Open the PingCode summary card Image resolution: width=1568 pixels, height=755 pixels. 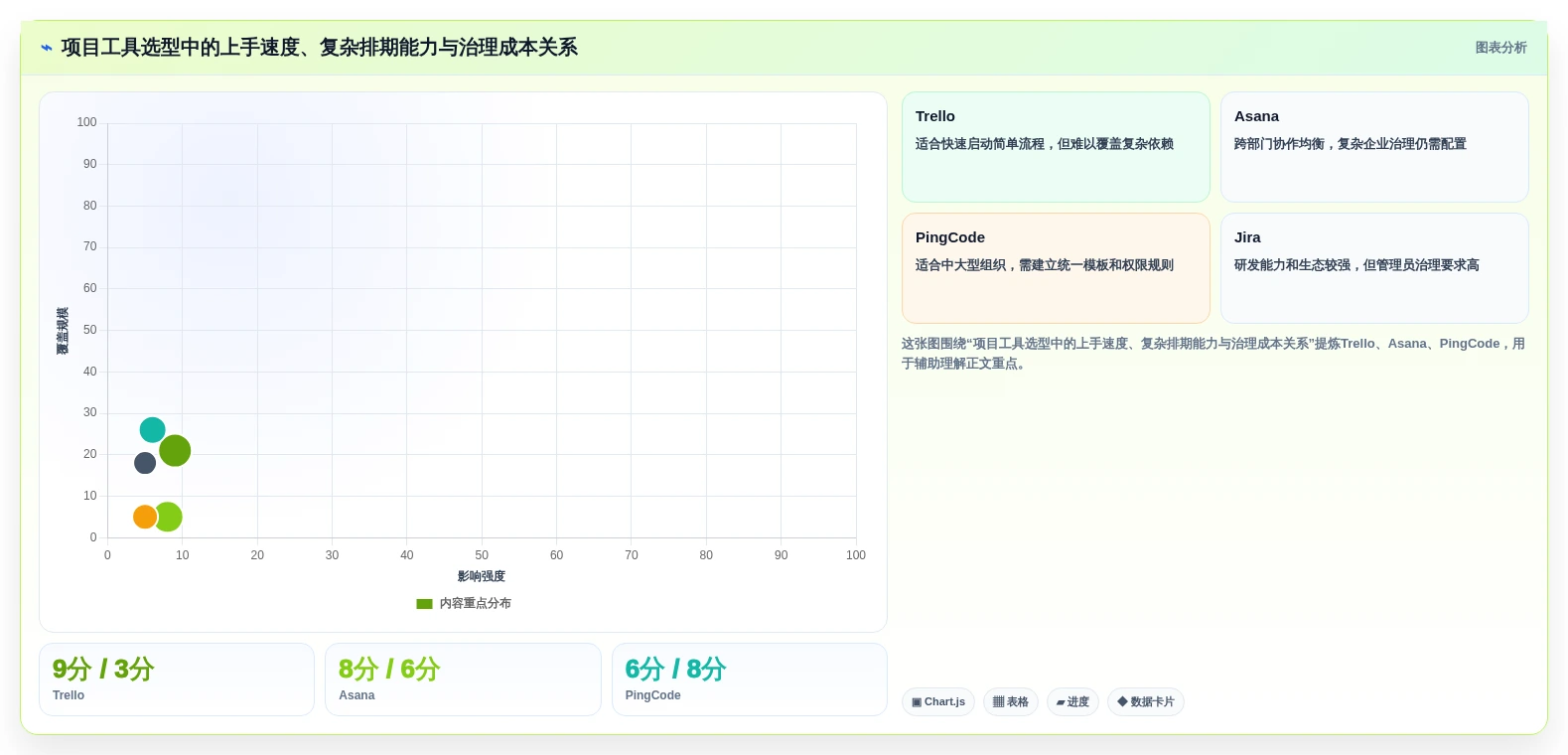click(1056, 268)
